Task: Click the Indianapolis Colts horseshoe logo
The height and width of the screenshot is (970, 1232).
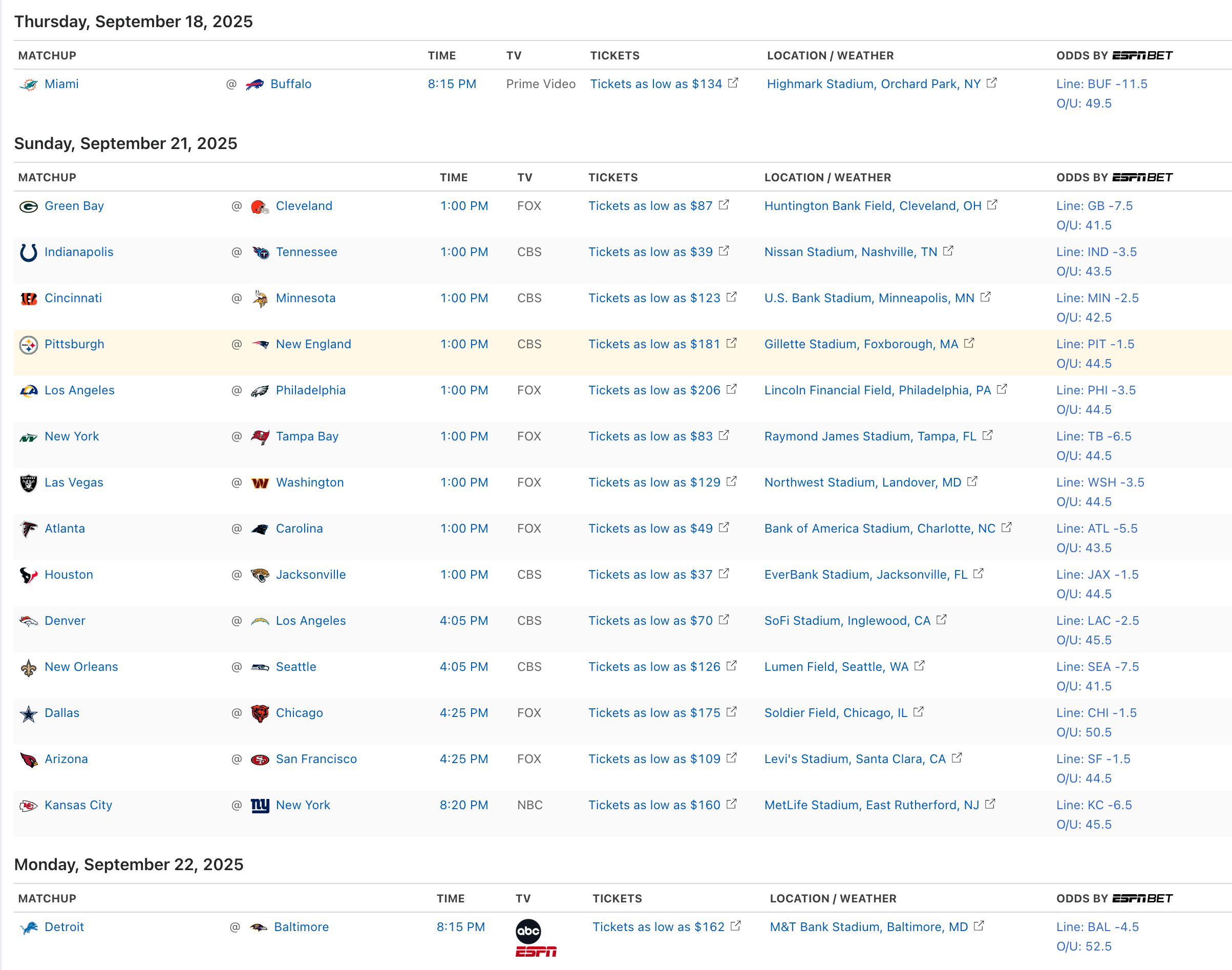Action: tap(28, 252)
